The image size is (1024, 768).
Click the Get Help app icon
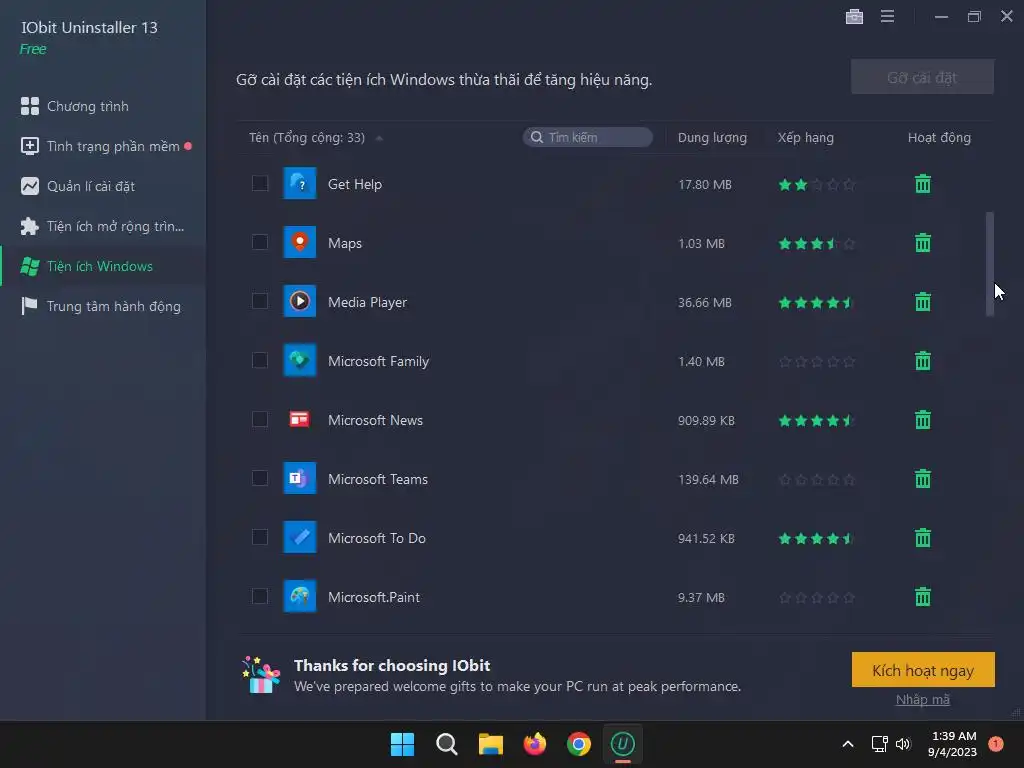(300, 184)
